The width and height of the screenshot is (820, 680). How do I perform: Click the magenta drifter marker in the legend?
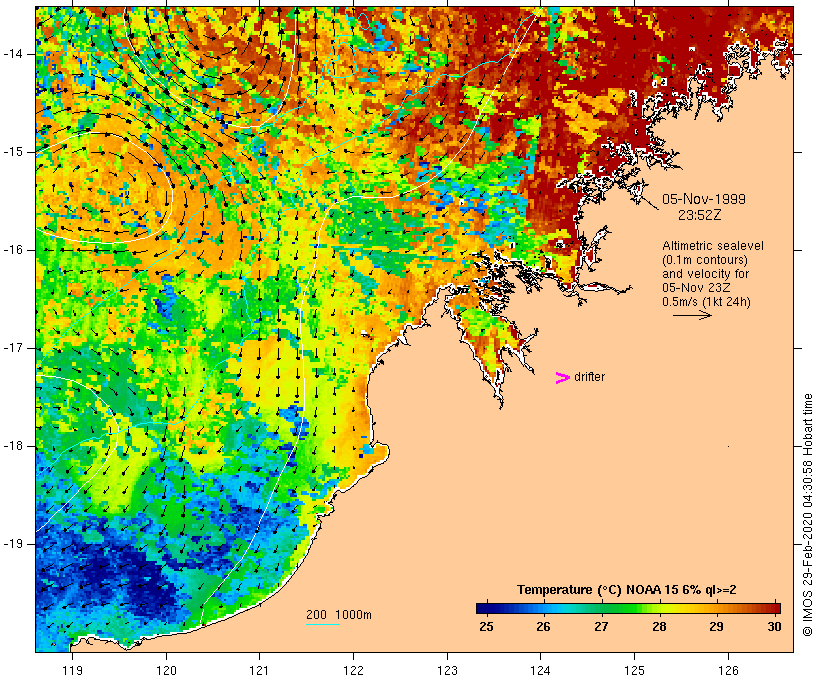click(x=563, y=378)
